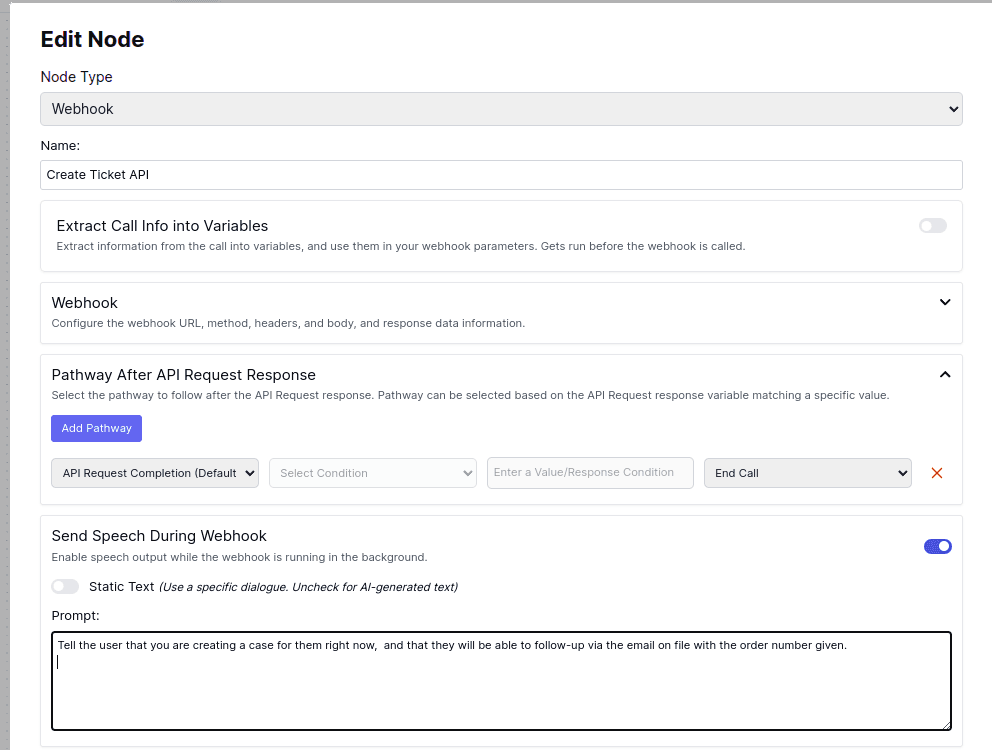The height and width of the screenshot is (750, 992).
Task: Click inside the Prompt text area
Action: click(x=501, y=690)
